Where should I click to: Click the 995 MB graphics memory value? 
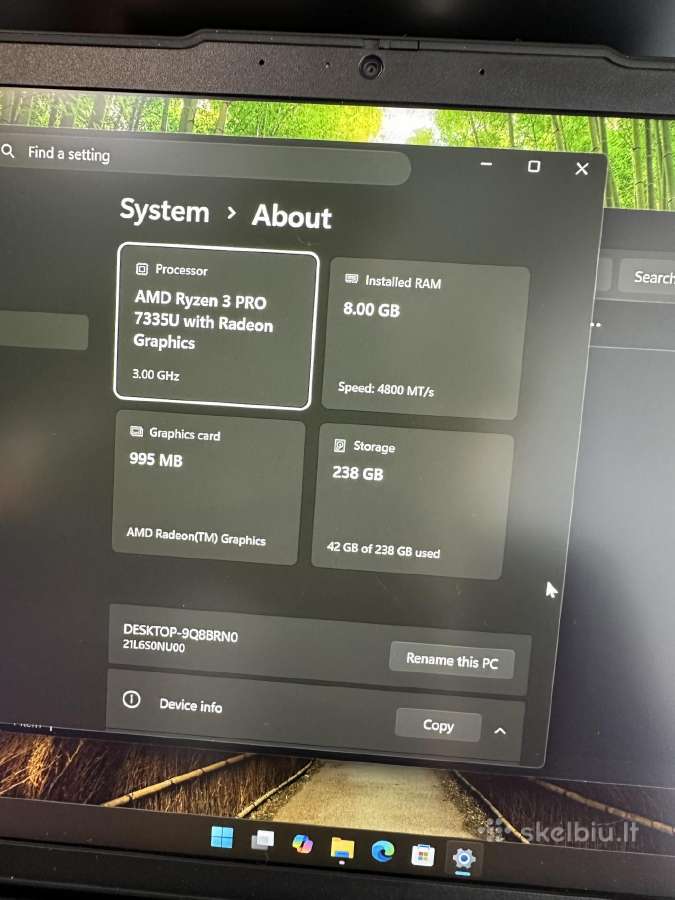tap(156, 459)
